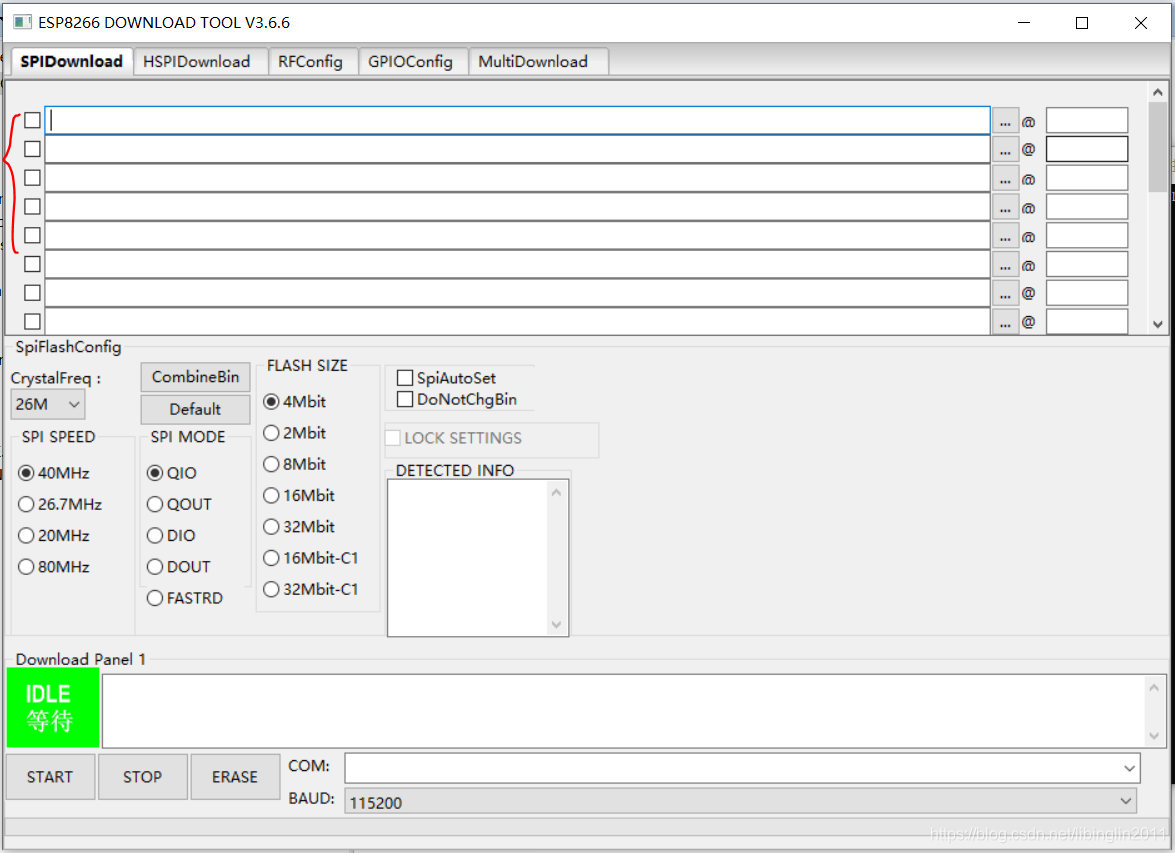This screenshot has height=853, width=1175.
Task: Select 32Mbit-C1 flash size
Action: click(x=311, y=590)
